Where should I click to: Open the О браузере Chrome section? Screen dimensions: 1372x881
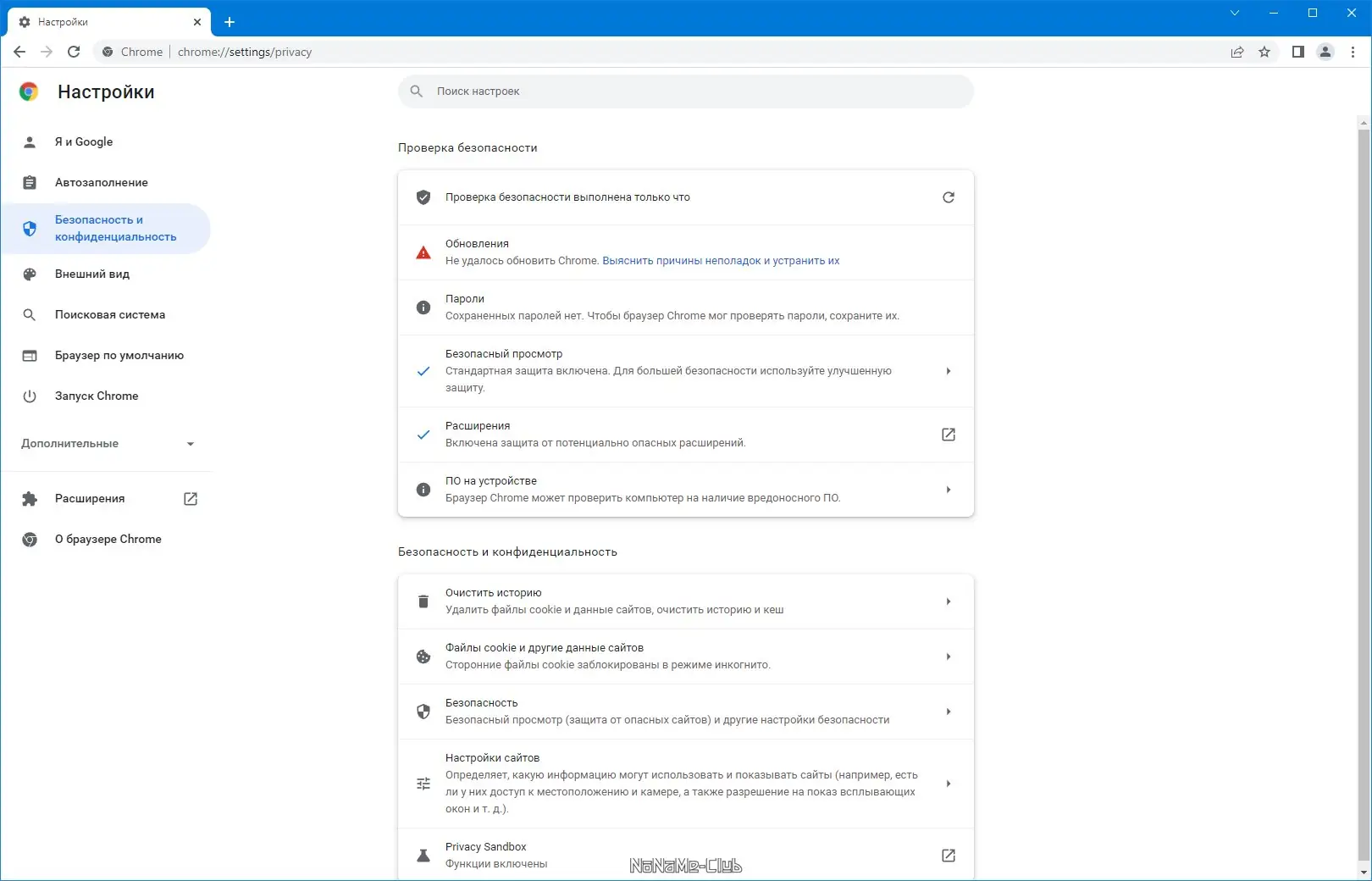(x=108, y=539)
